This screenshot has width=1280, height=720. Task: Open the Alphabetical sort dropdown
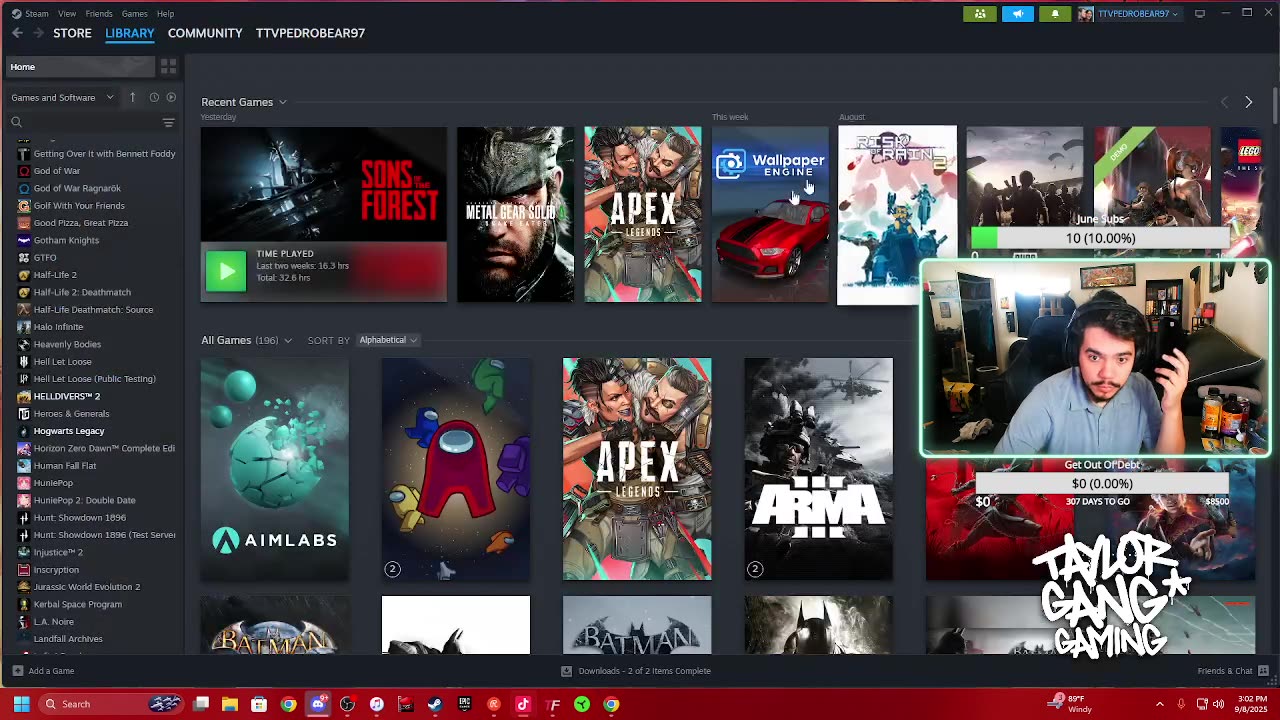tap(388, 340)
